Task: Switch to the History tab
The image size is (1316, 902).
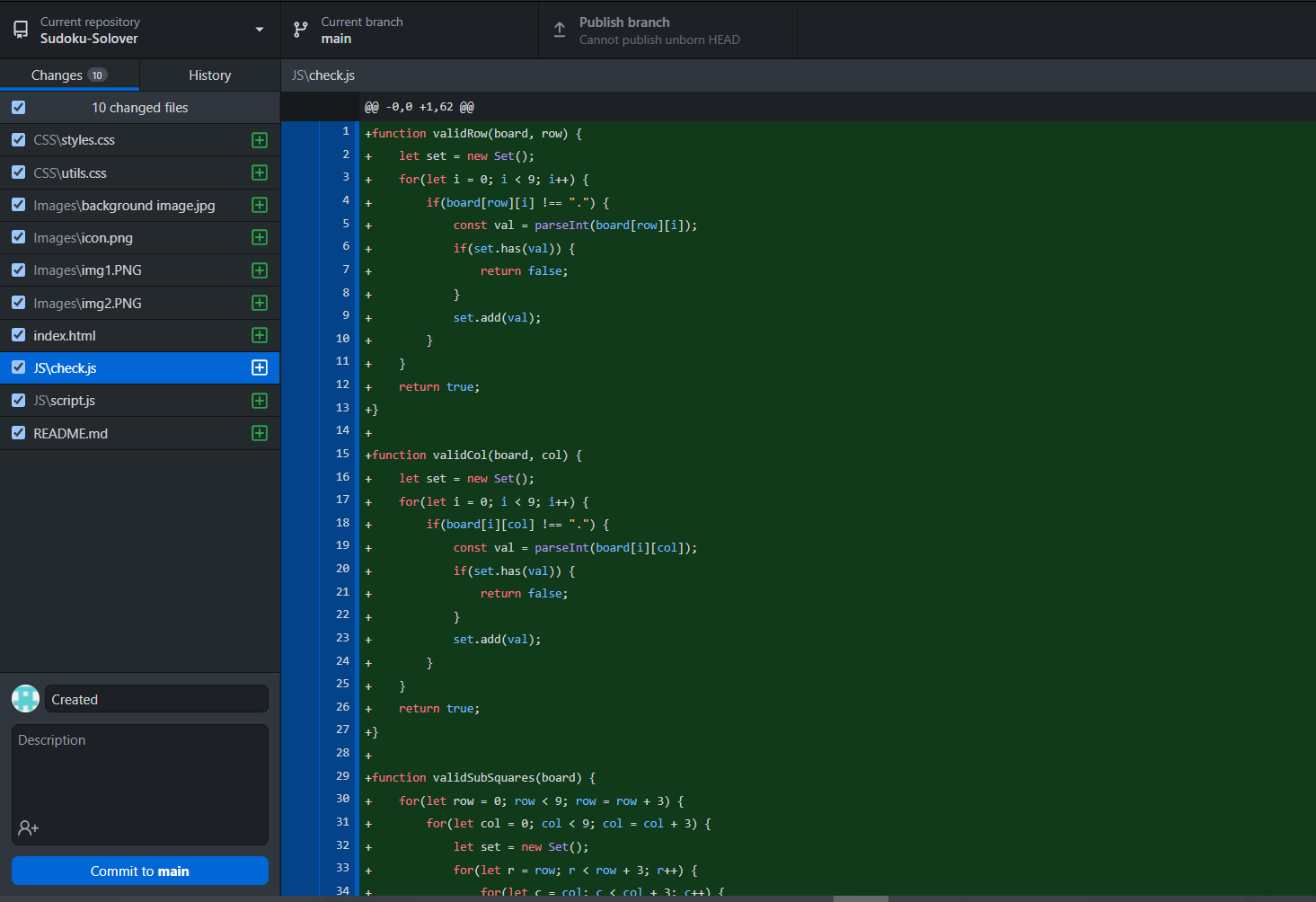Action: point(209,75)
